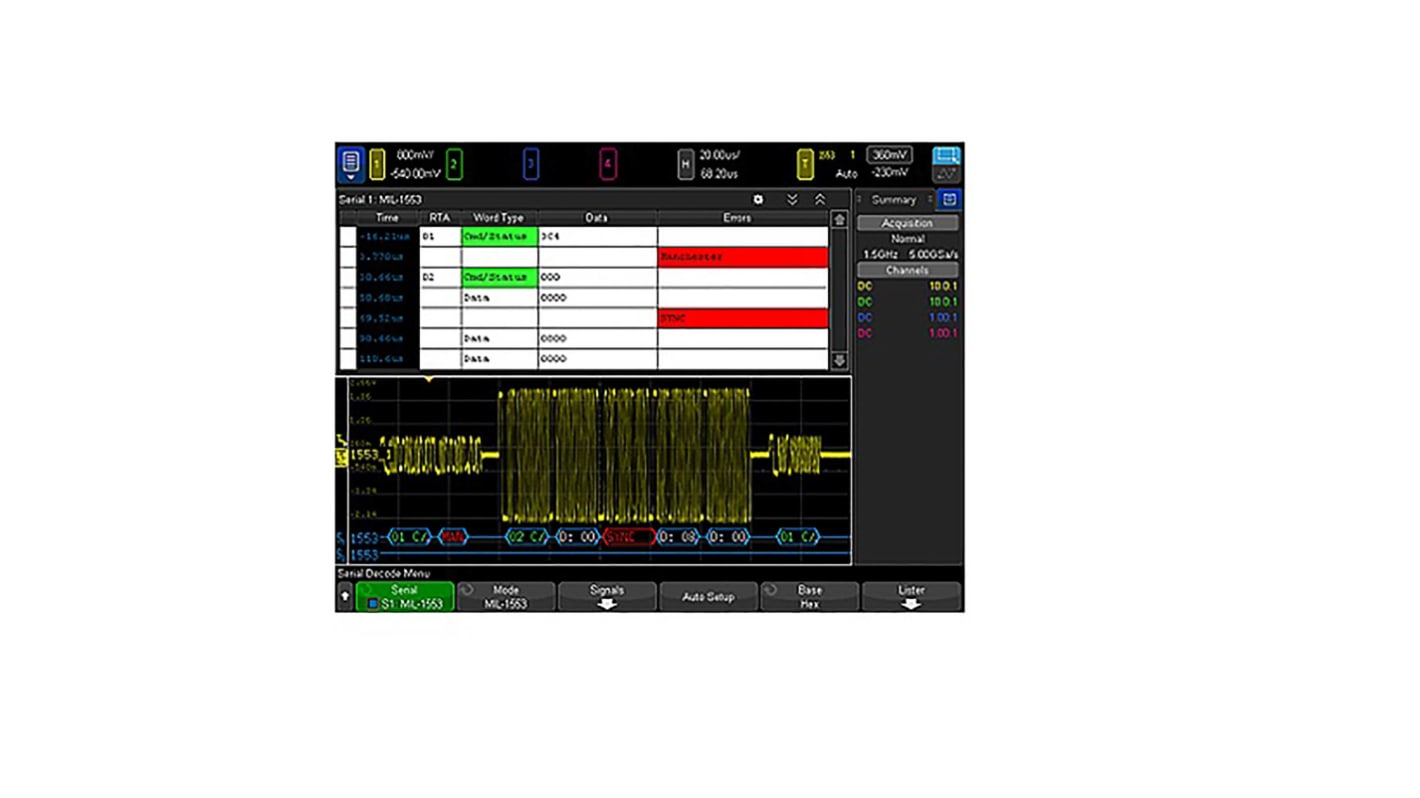
Task: Click the 02 C/ decode packet
Action: coord(527,537)
